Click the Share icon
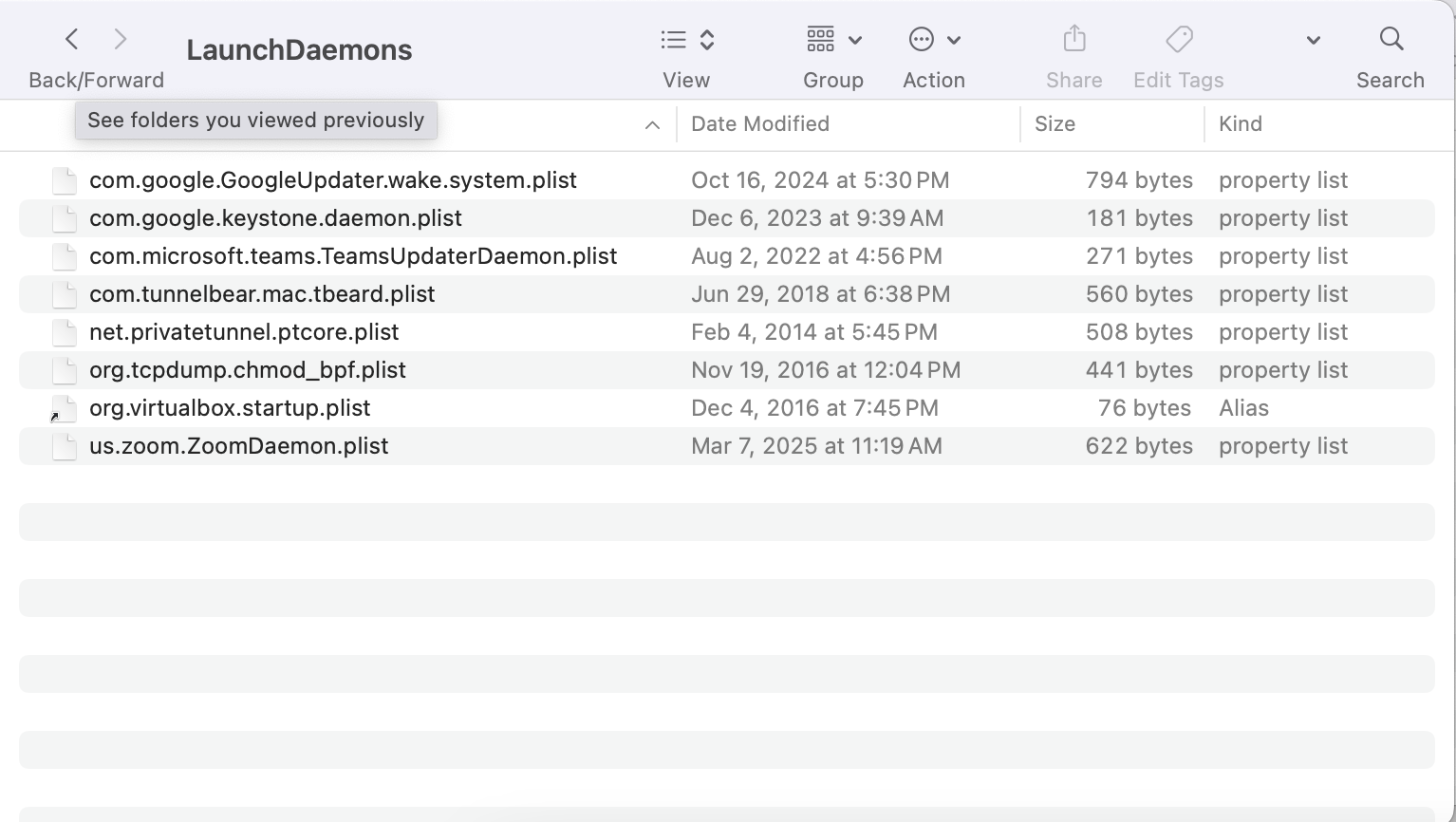 pyautogui.click(x=1073, y=40)
